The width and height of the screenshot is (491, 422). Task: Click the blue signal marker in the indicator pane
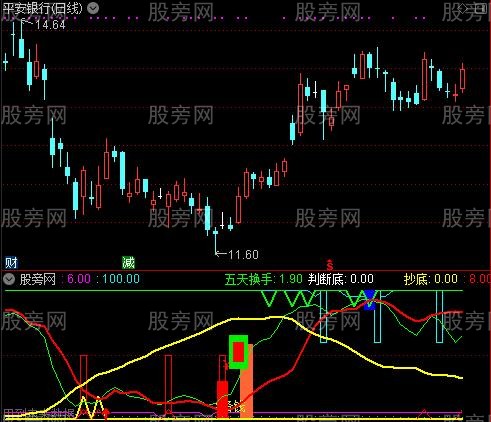tap(370, 300)
